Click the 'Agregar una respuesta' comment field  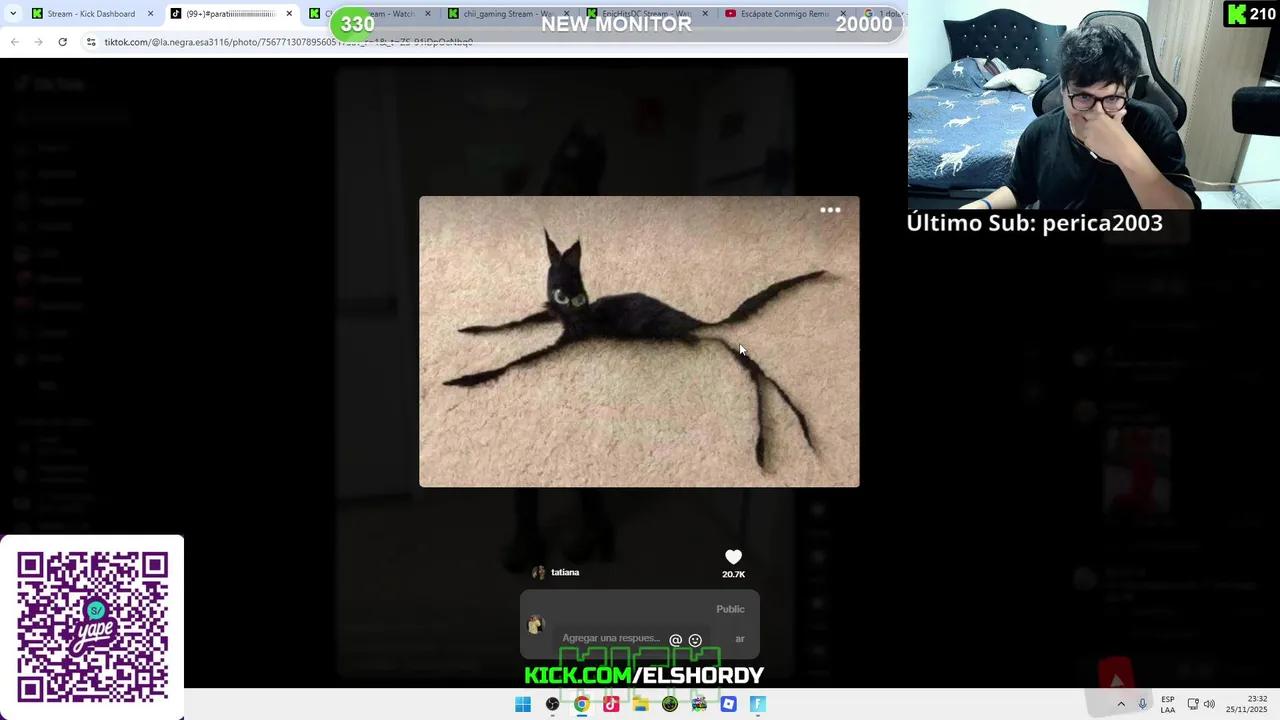pyautogui.click(x=611, y=638)
